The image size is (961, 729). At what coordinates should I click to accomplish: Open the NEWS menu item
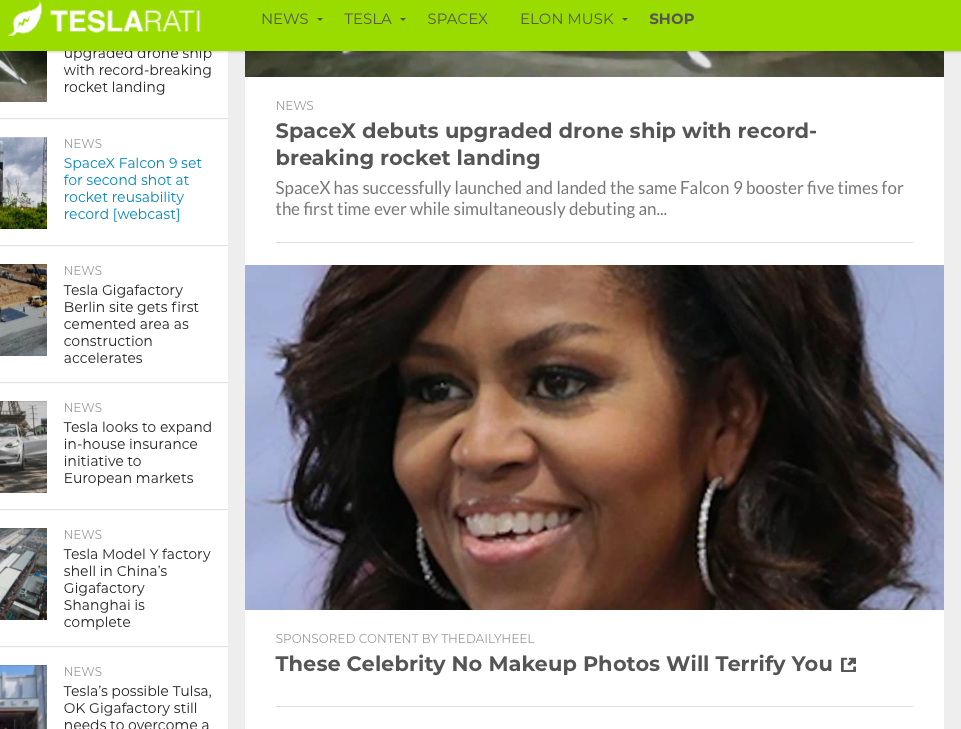[x=285, y=19]
